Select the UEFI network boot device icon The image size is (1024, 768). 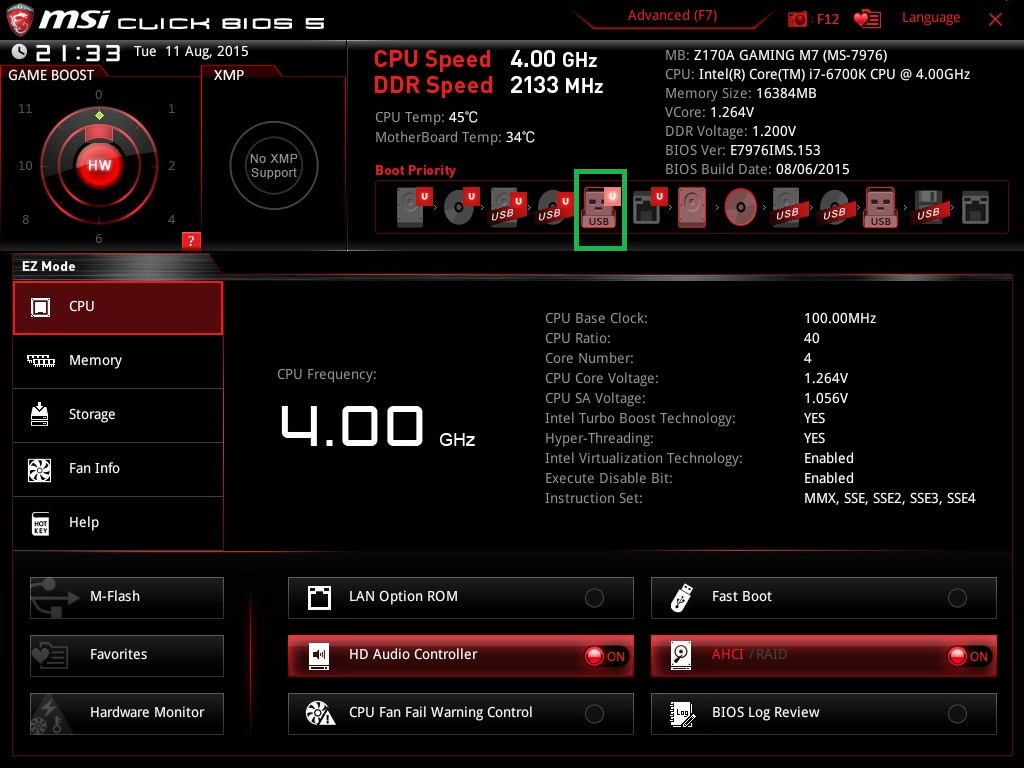coord(649,207)
